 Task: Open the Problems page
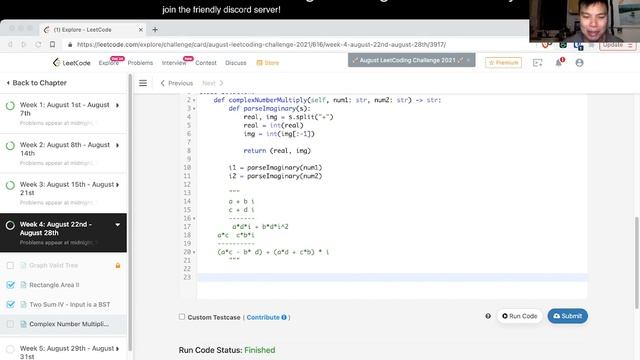140,63
